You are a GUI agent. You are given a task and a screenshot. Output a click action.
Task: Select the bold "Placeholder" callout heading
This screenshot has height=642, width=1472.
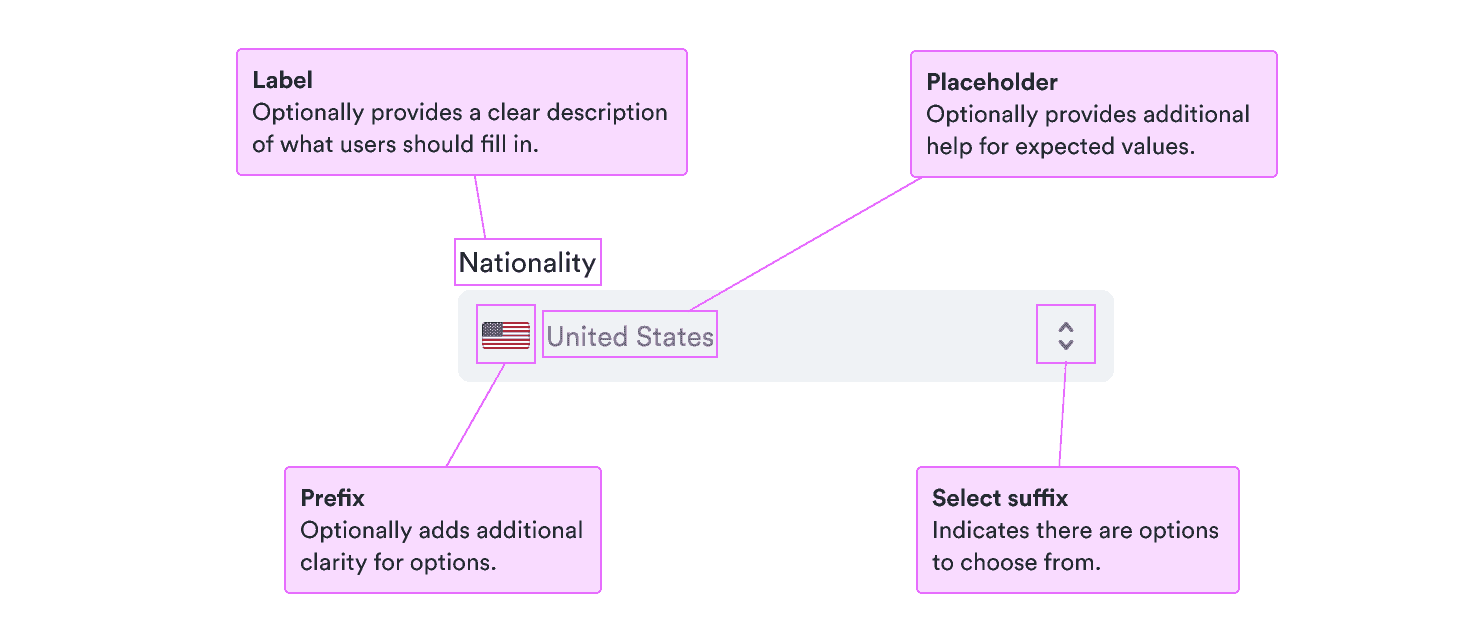pos(991,82)
